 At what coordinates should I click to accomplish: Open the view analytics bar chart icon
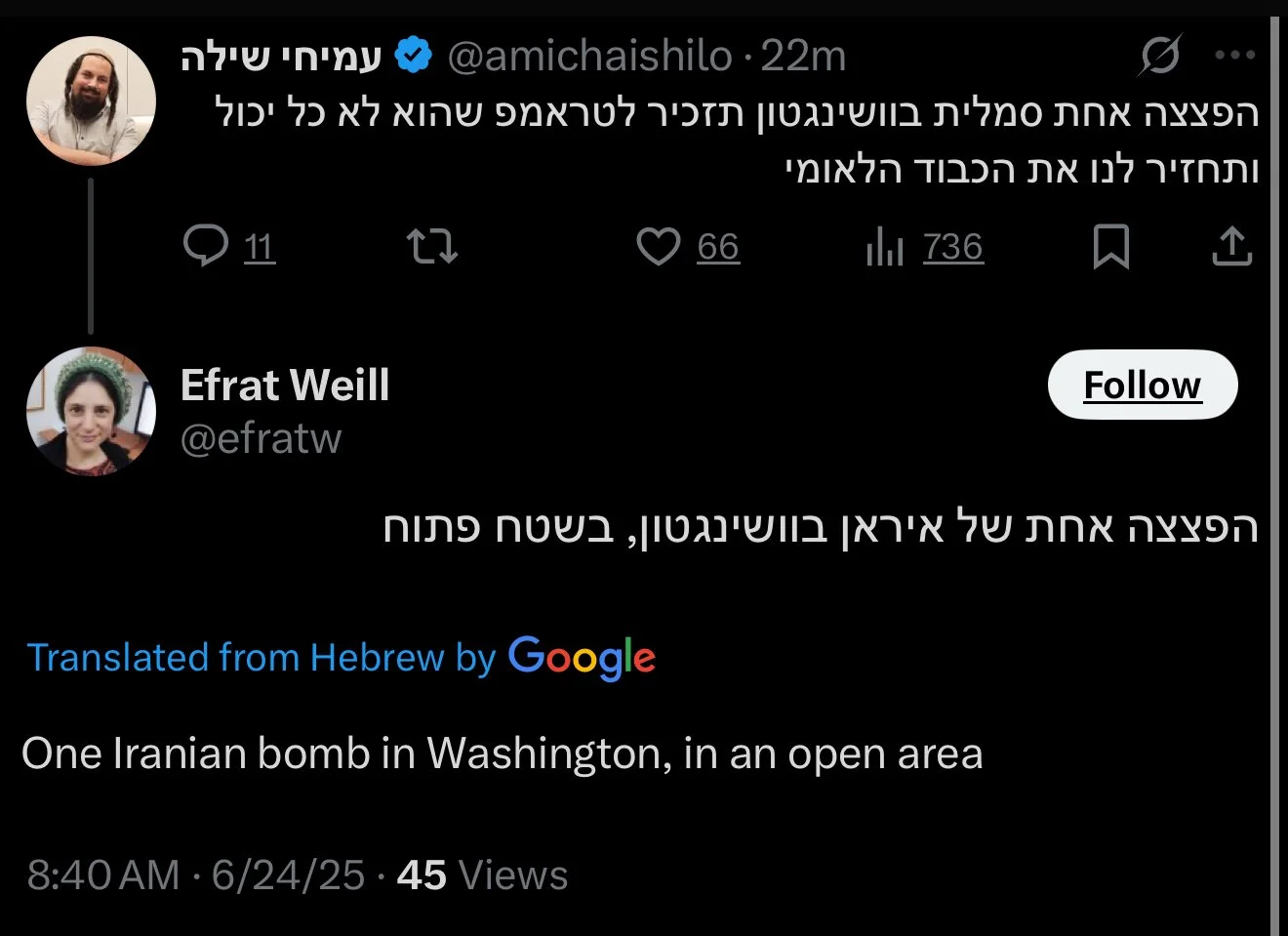(885, 246)
